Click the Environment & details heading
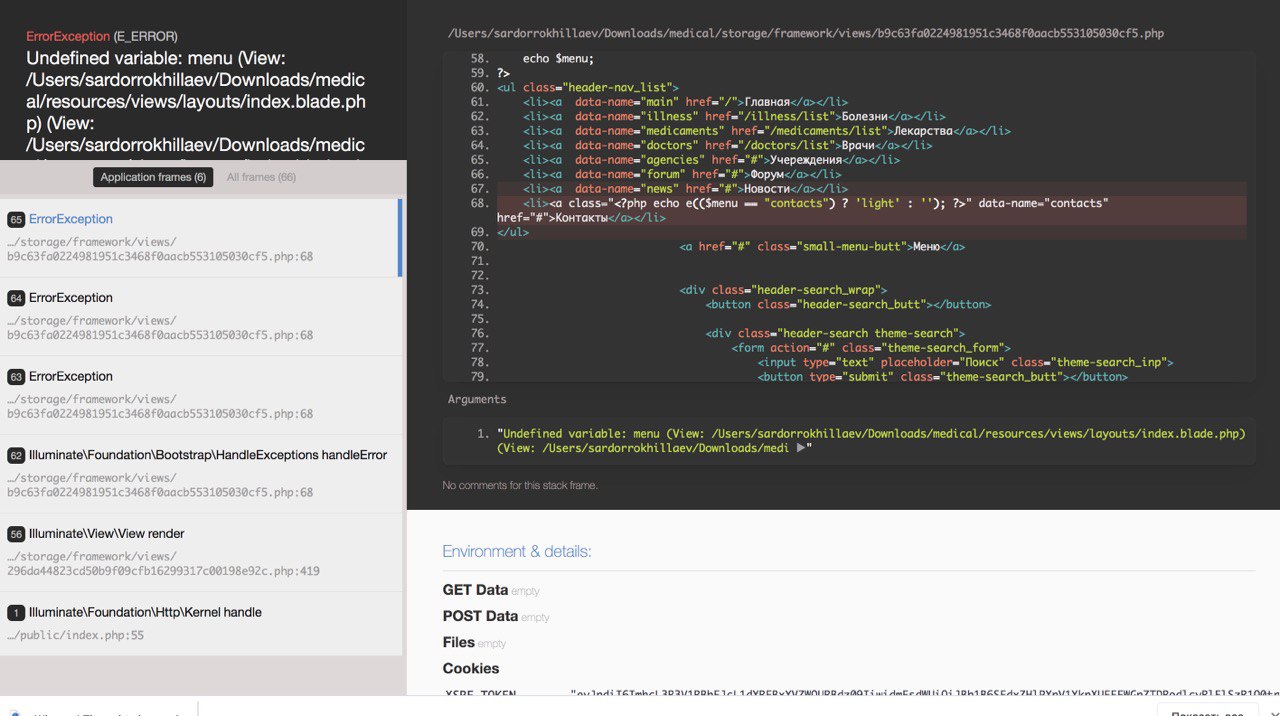1280x716 pixels. [x=517, y=552]
